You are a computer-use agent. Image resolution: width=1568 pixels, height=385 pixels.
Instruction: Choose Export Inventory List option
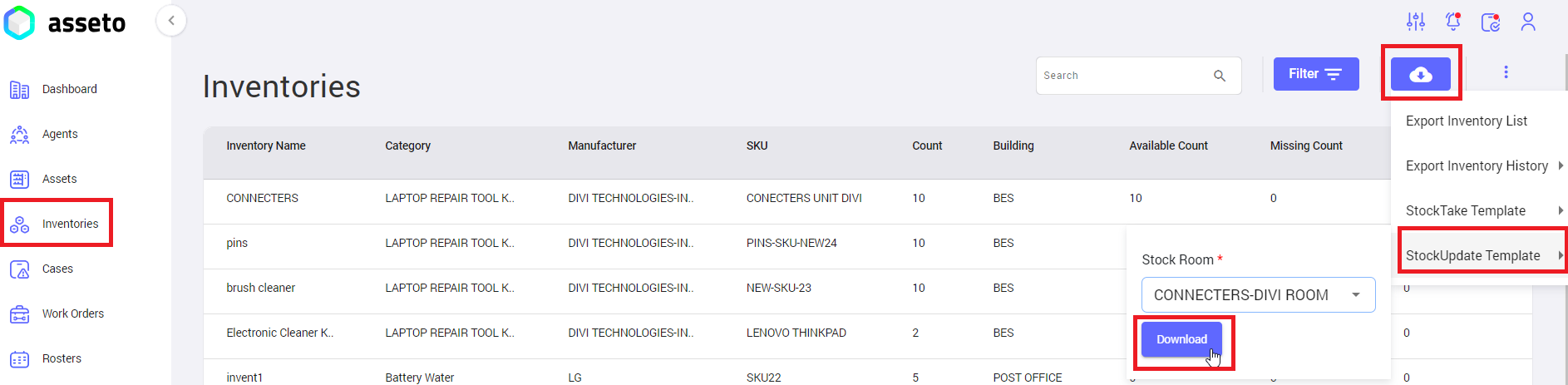(x=1466, y=121)
